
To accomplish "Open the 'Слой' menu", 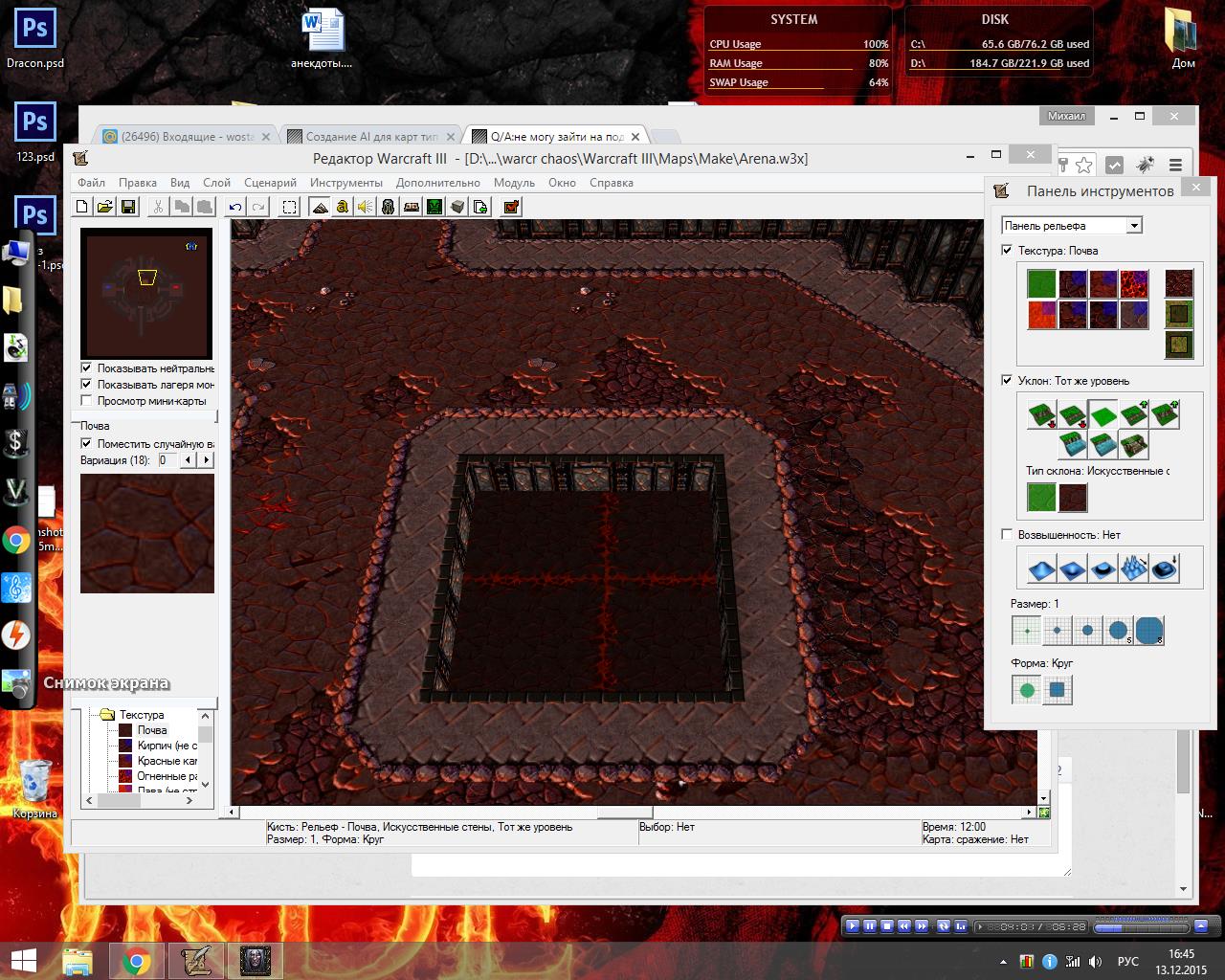I will click(217, 183).
